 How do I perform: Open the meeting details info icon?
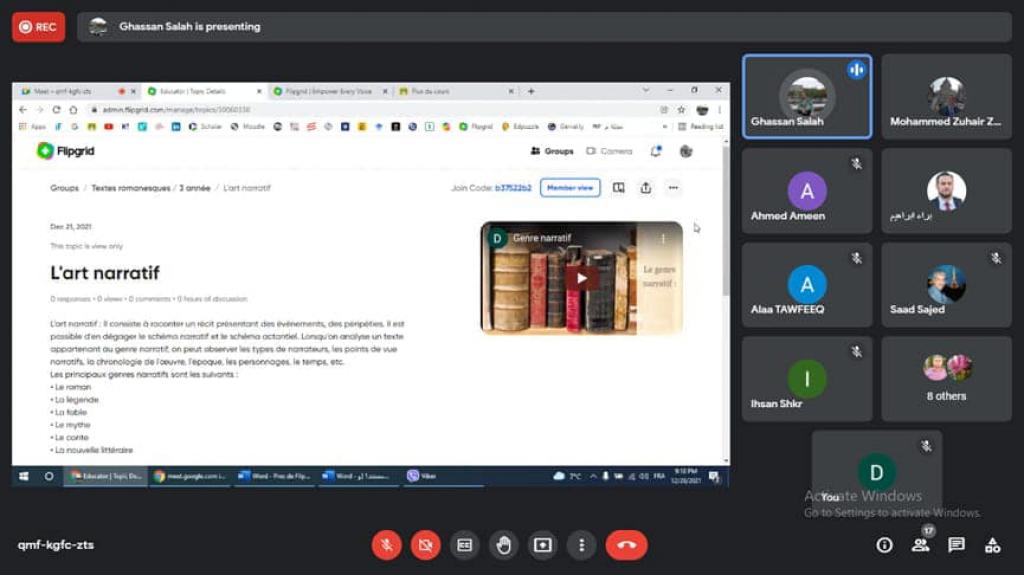click(x=884, y=545)
